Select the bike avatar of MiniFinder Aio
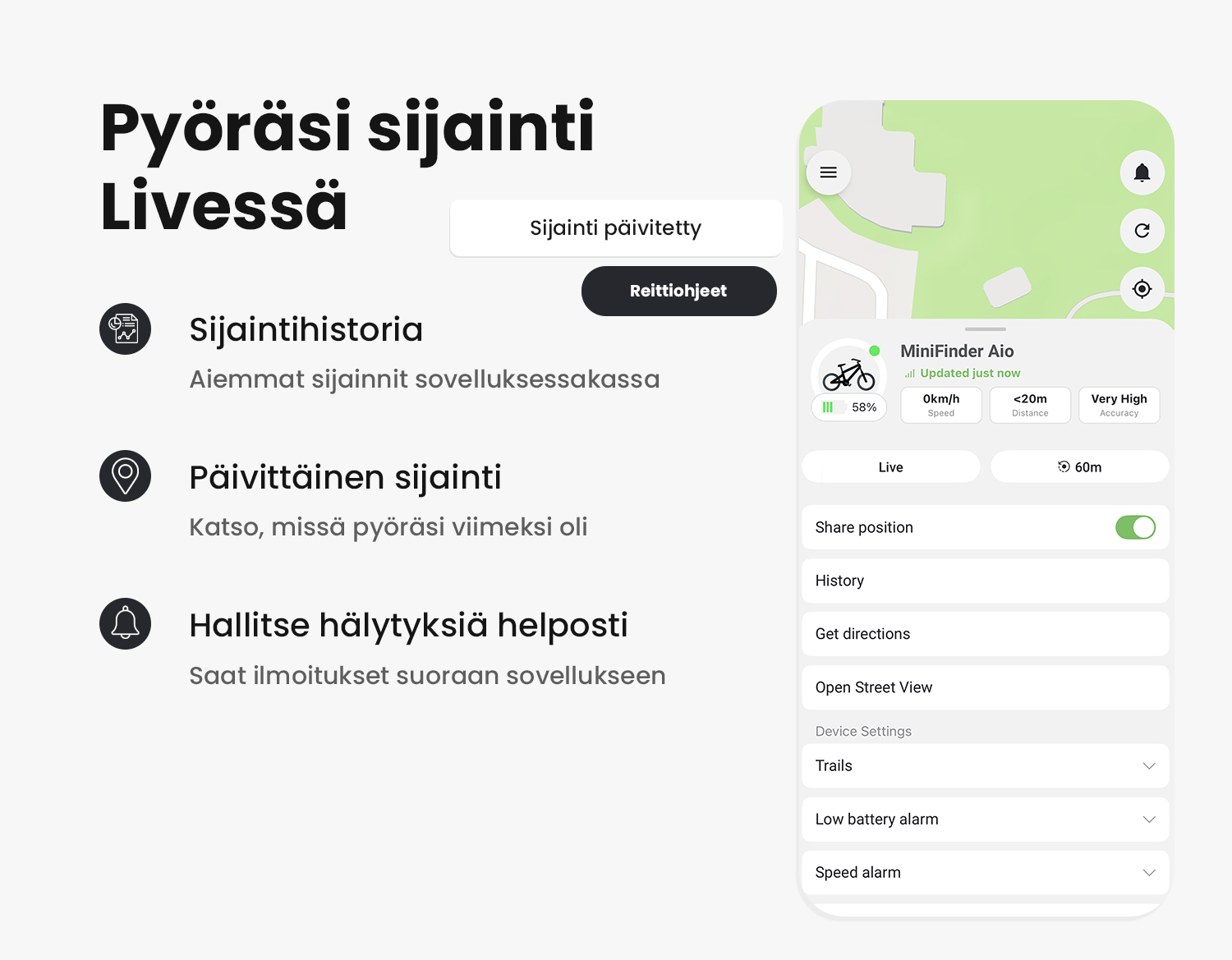 (848, 375)
